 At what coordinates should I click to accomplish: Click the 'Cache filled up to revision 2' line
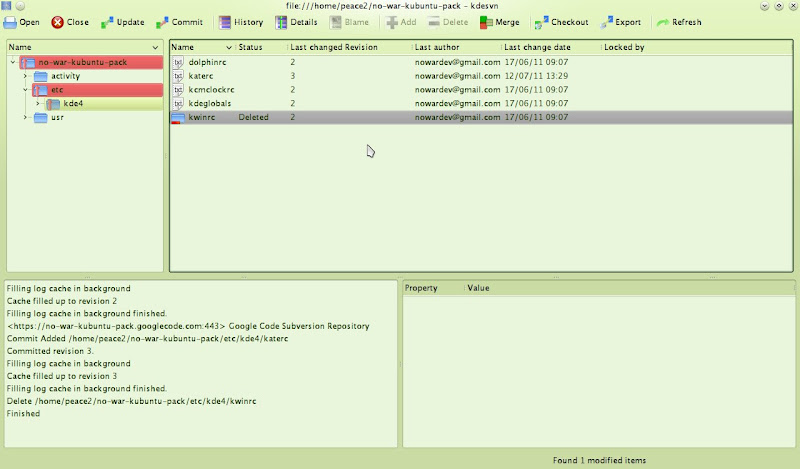[62, 301]
